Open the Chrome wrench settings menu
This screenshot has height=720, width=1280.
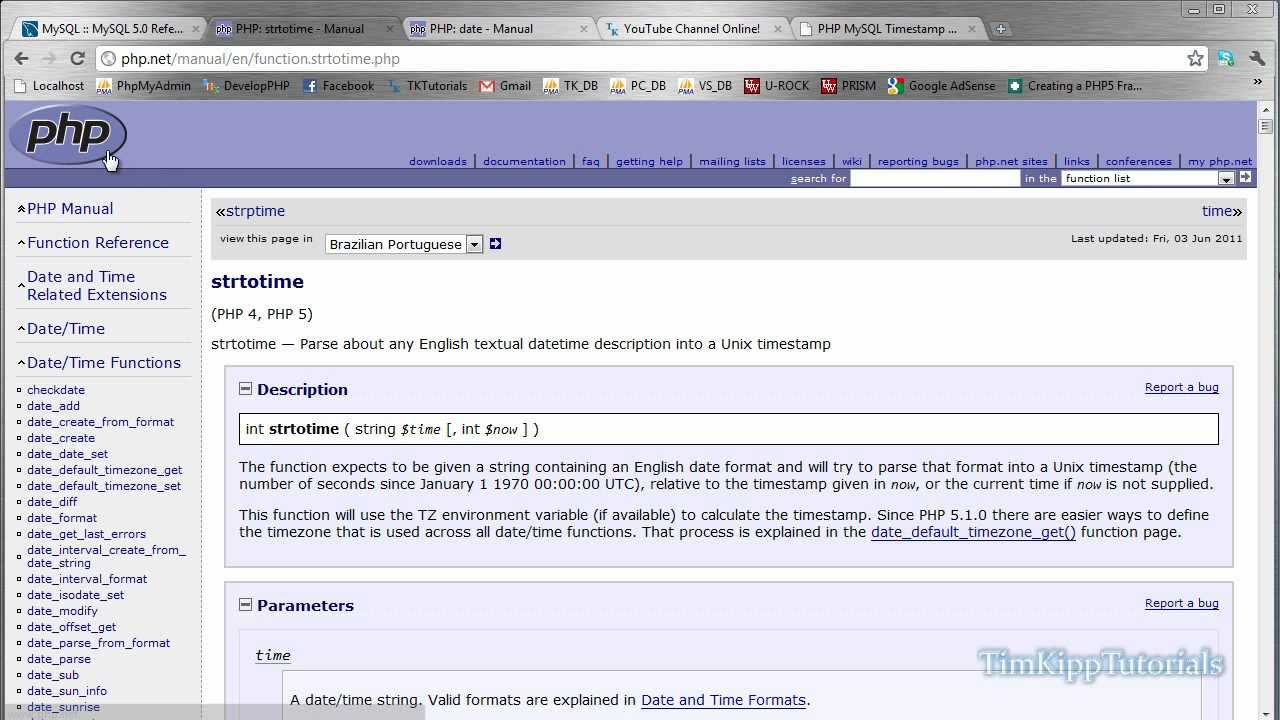(1257, 59)
